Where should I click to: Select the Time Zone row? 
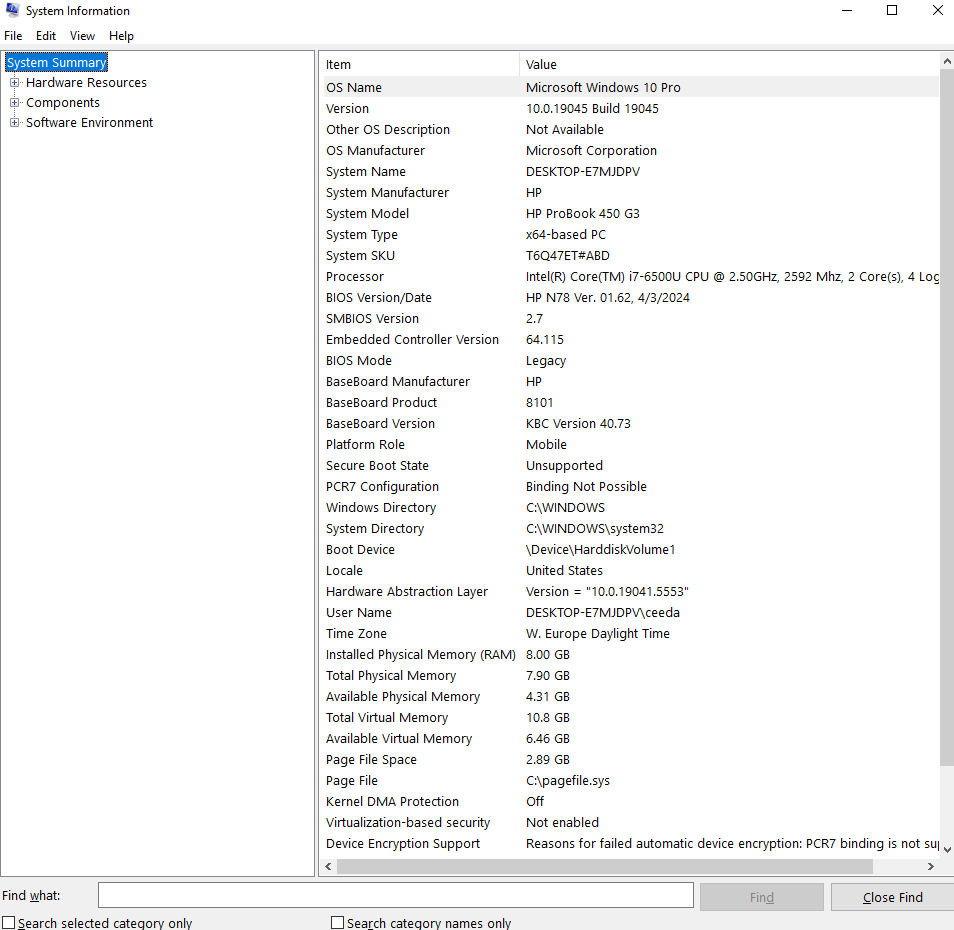coord(629,633)
